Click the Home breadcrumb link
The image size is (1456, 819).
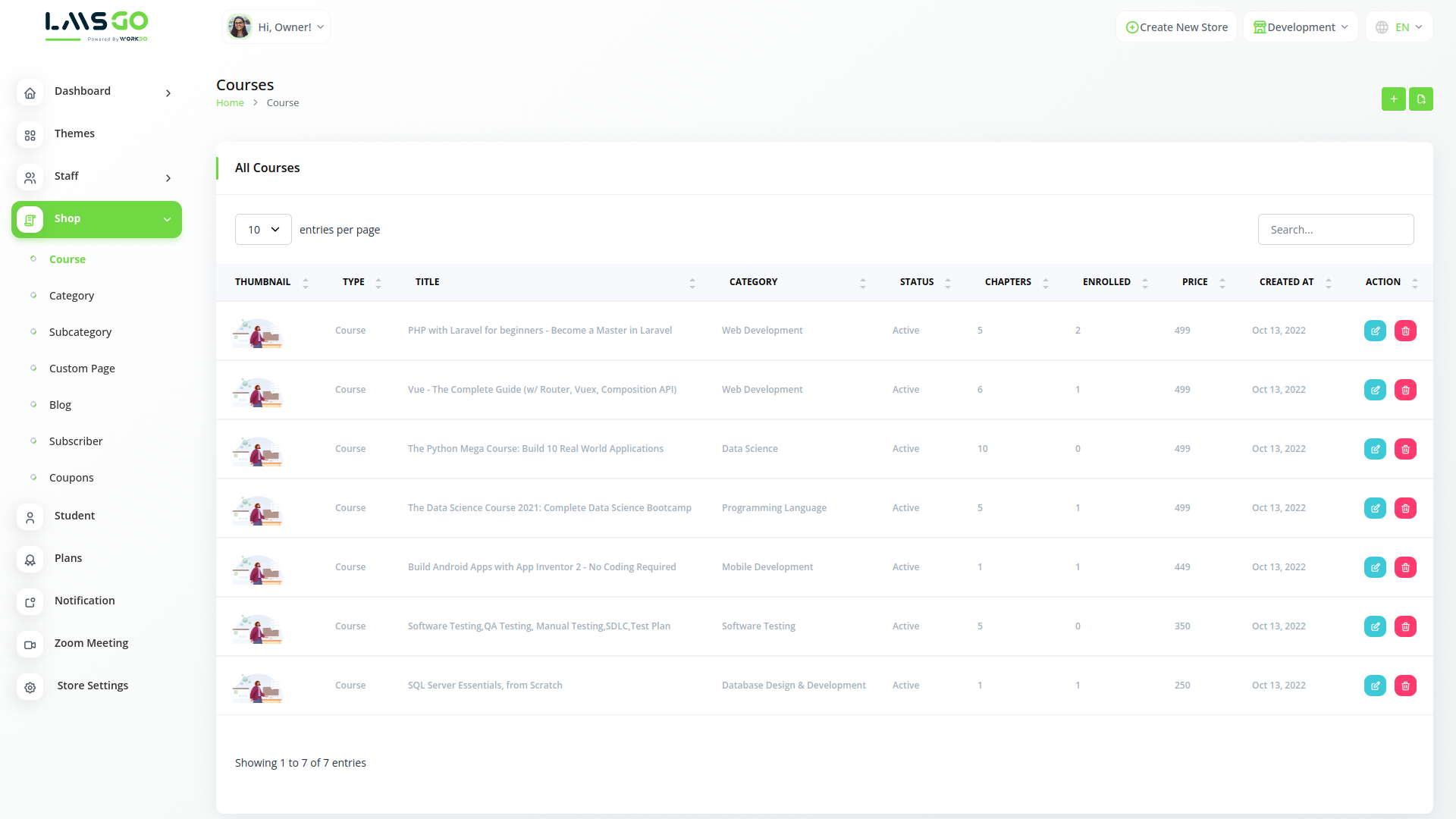230,103
